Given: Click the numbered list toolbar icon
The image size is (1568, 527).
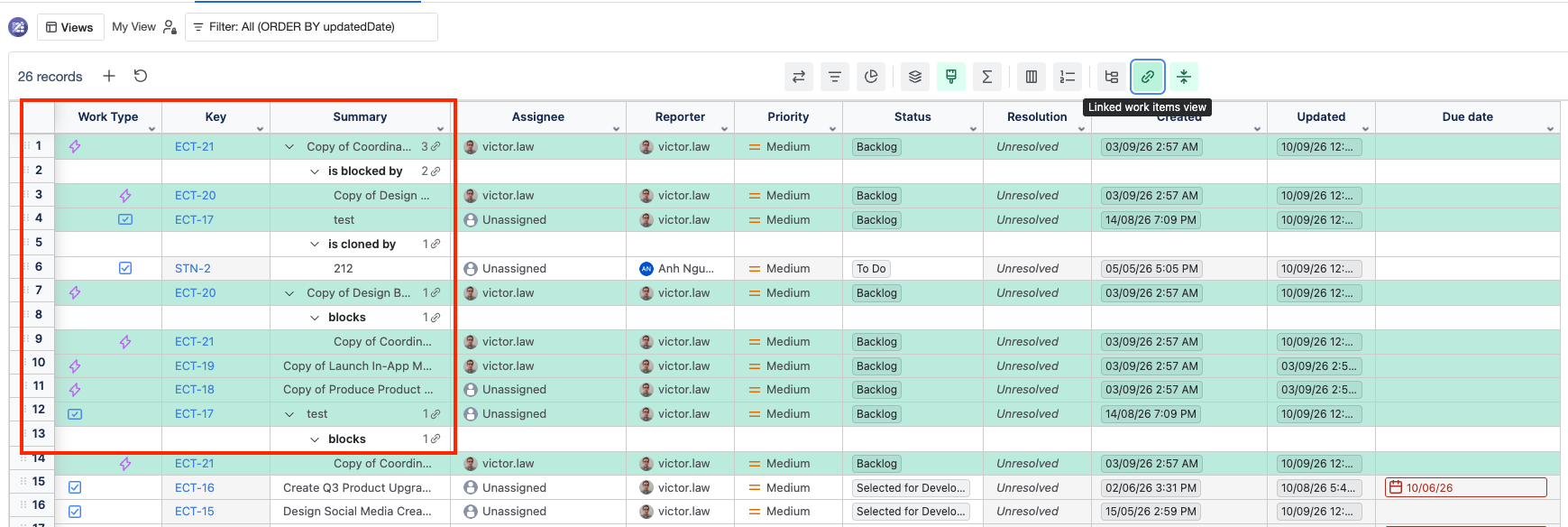Looking at the screenshot, I should click(1068, 77).
